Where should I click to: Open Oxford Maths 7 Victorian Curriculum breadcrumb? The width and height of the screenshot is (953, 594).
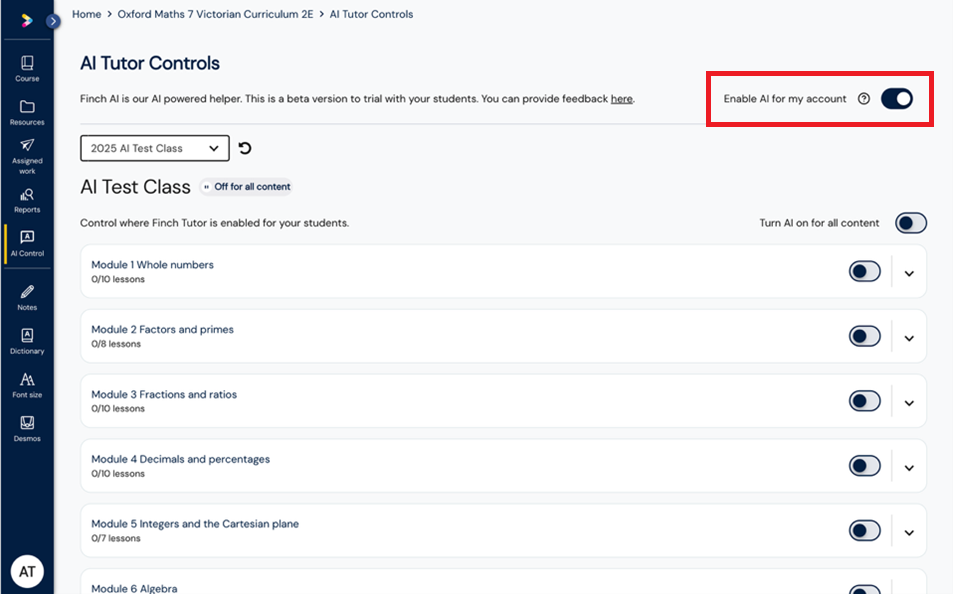coord(215,14)
